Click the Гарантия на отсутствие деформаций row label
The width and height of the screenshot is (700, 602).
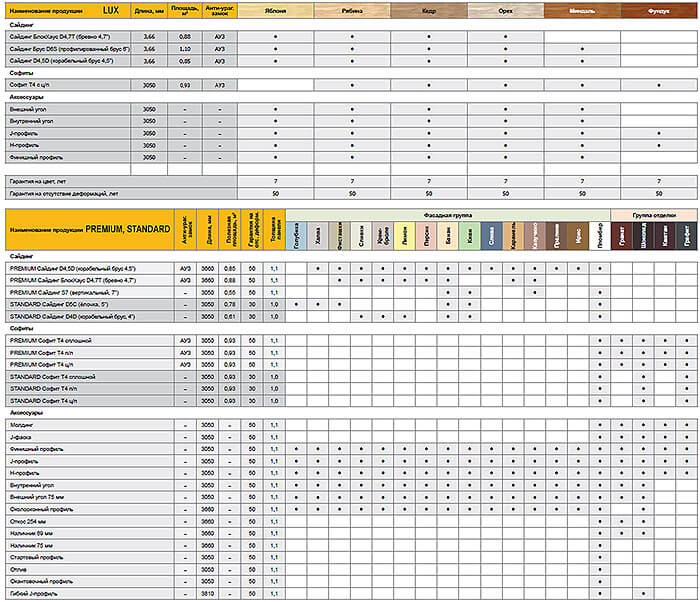64,194
